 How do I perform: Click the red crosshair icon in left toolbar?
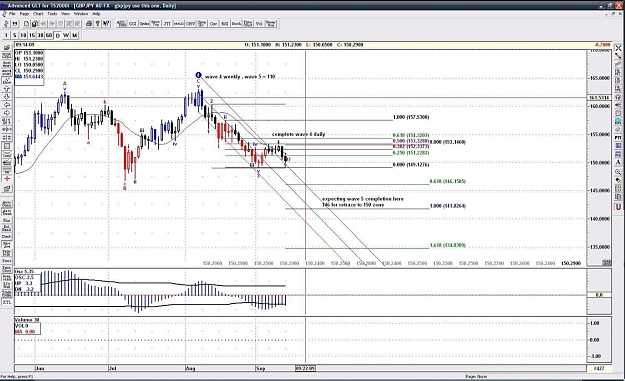[x=7, y=179]
